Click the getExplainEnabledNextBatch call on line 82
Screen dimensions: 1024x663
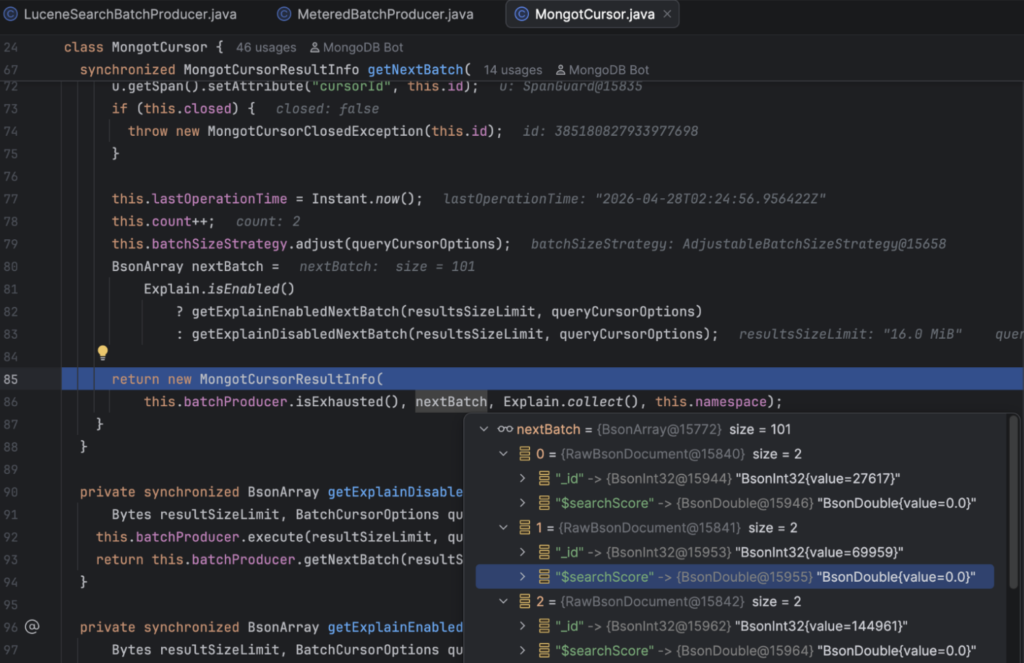click(x=295, y=312)
